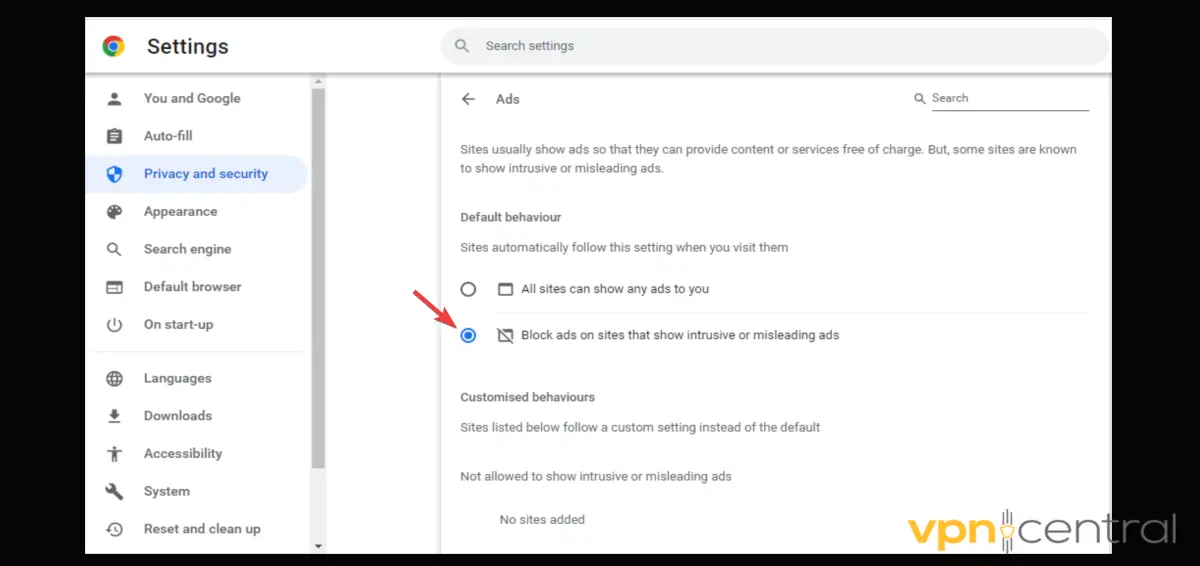Click the Chrome logo icon
The height and width of the screenshot is (566, 1200).
coord(113,46)
